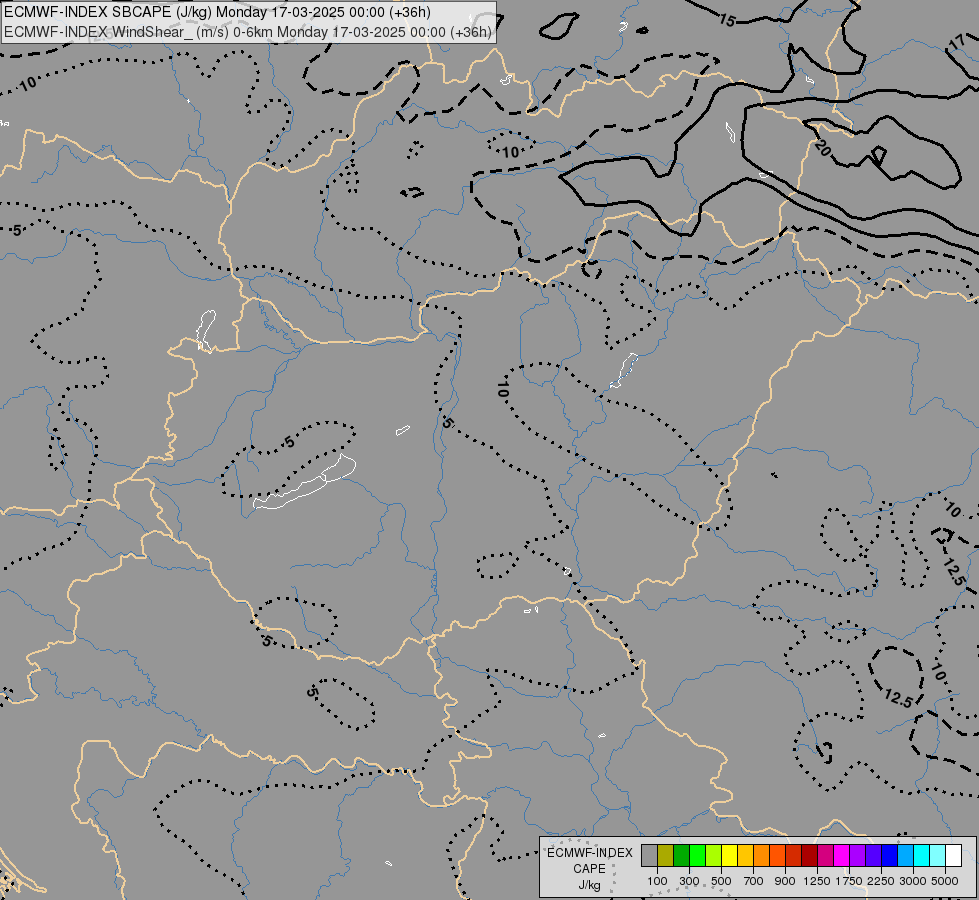Select the light blue swatch before the 3000 tick
Screen dimensions: 979x900
pos(906,856)
